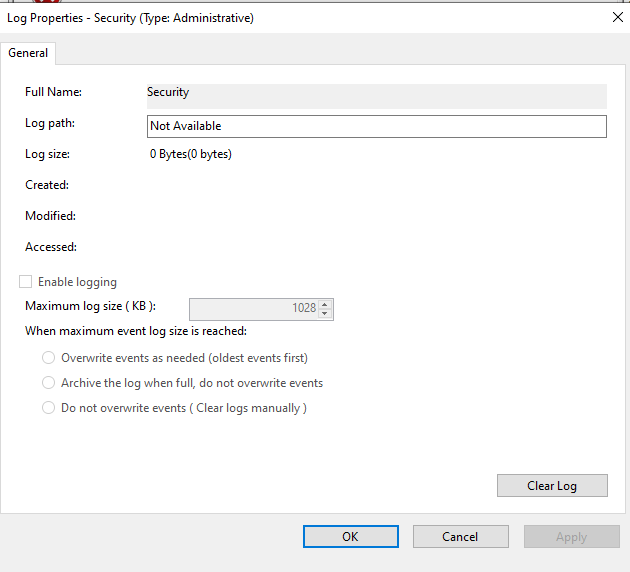Select Overwrite events as needed option
Screen dimensions: 630x572
coord(48,358)
